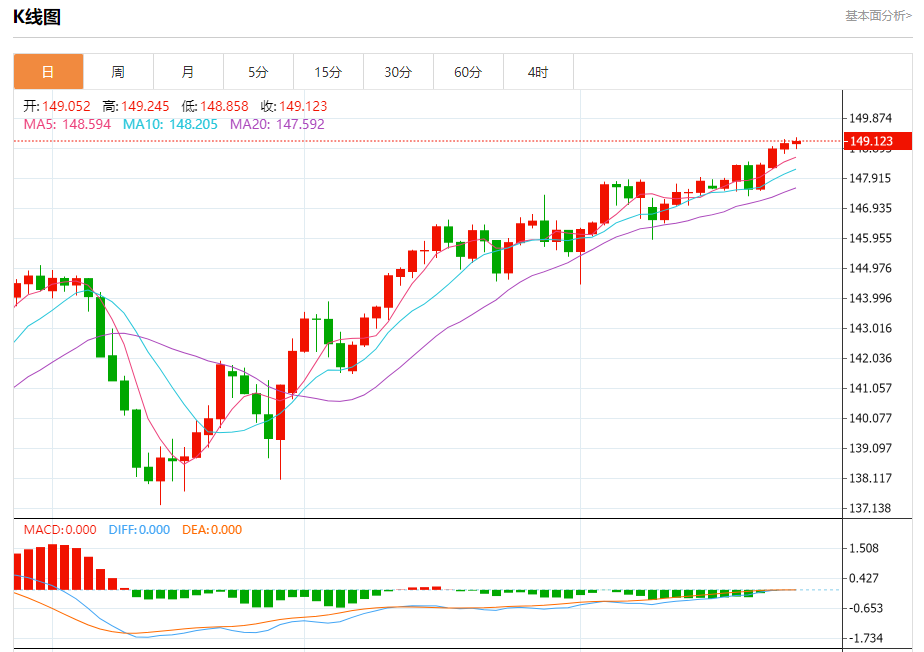Click the 143.996 price axis label

870,298
